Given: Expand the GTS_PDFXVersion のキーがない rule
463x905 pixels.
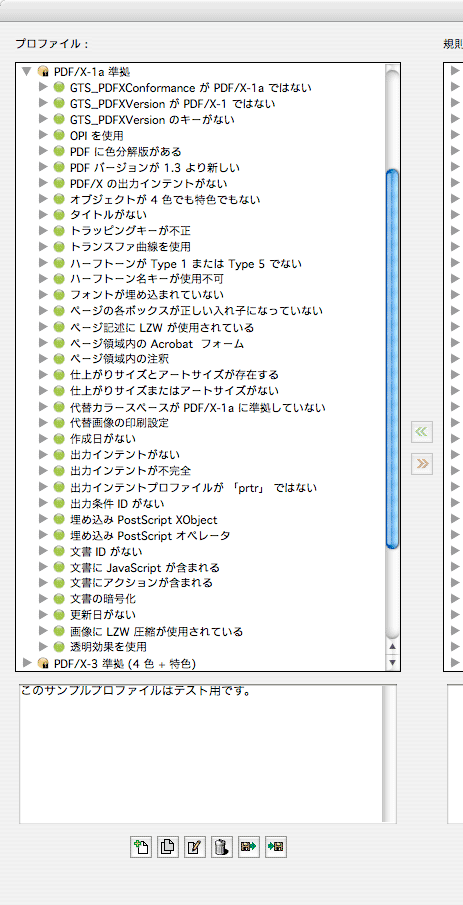Looking at the screenshot, I should (43, 120).
